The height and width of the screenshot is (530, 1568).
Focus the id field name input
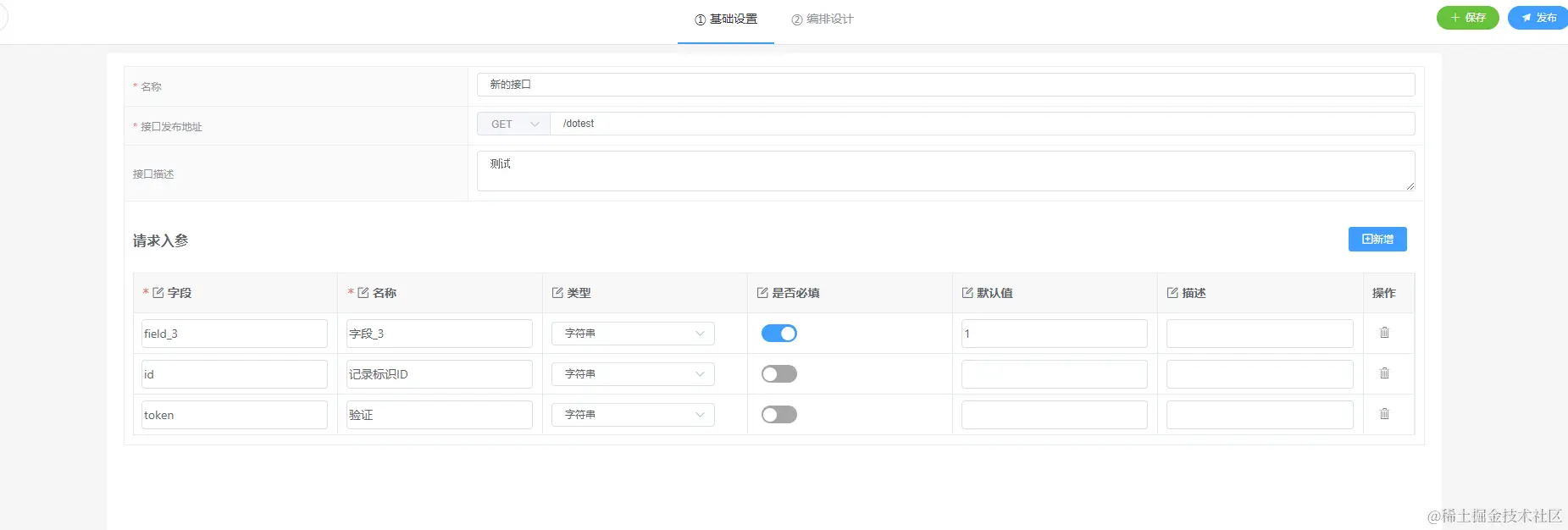pyautogui.click(x=235, y=374)
